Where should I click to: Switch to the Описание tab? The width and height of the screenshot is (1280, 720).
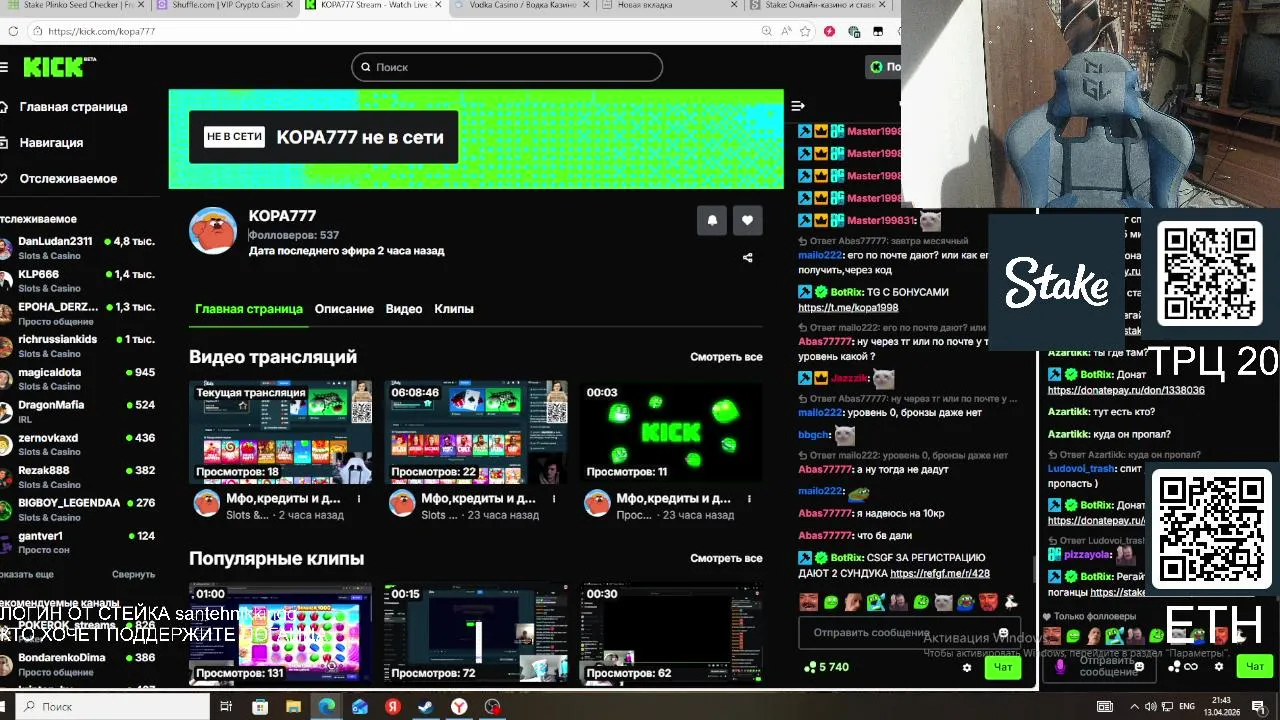click(344, 309)
